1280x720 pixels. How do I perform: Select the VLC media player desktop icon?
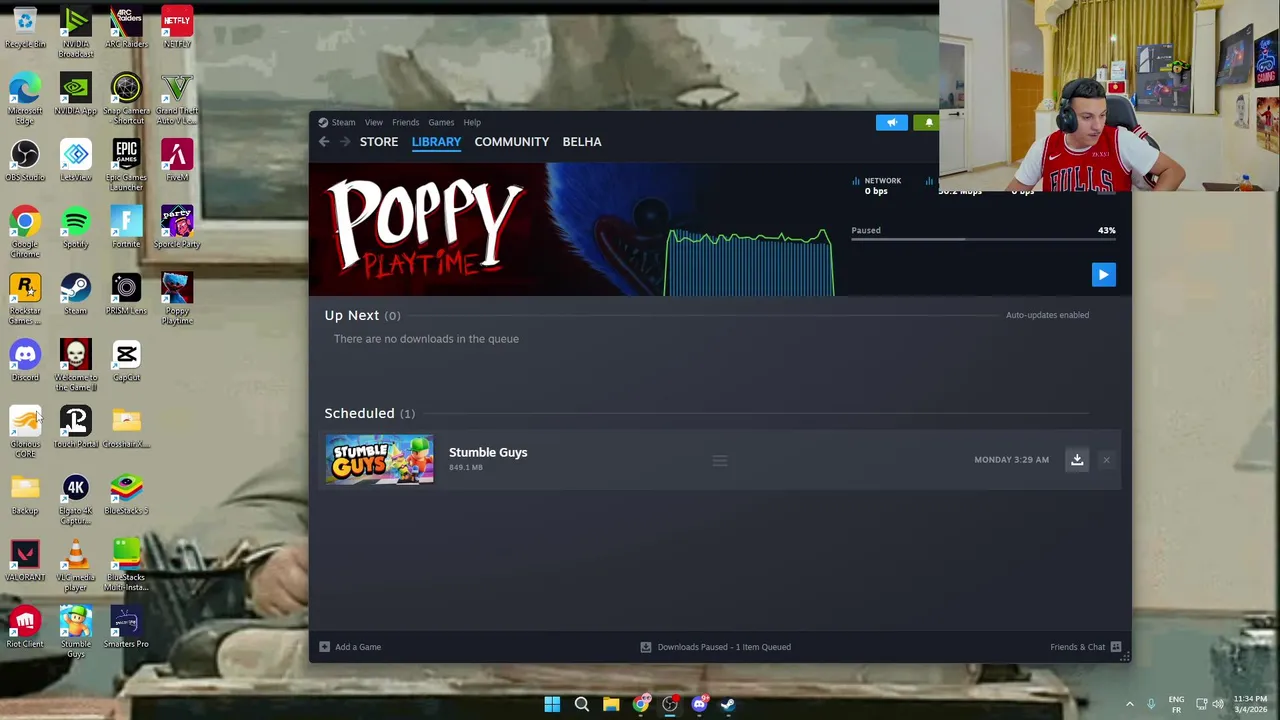(75, 566)
